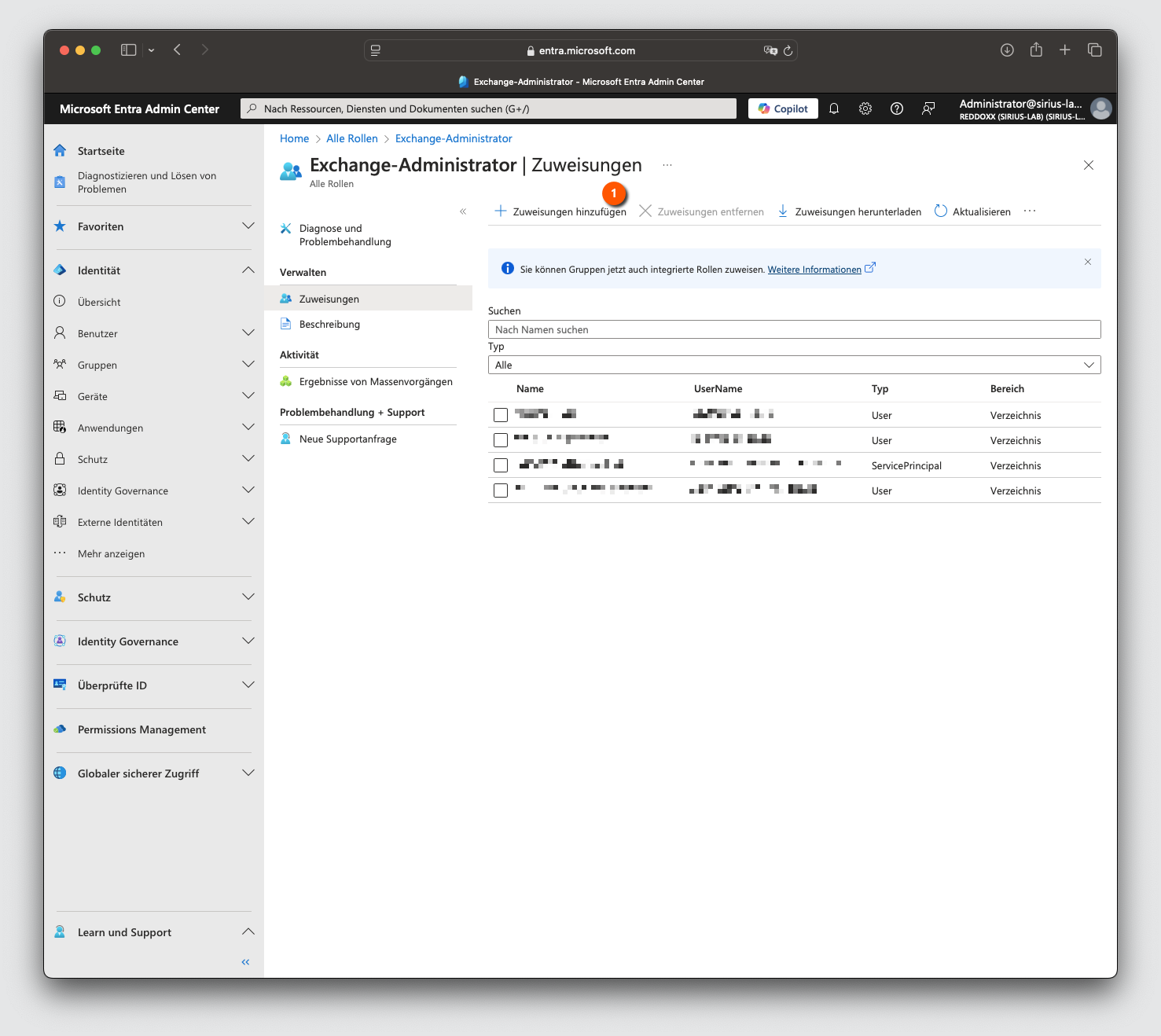Show more items via Mehr anzeigen
The width and height of the screenshot is (1161, 1036).
[111, 553]
